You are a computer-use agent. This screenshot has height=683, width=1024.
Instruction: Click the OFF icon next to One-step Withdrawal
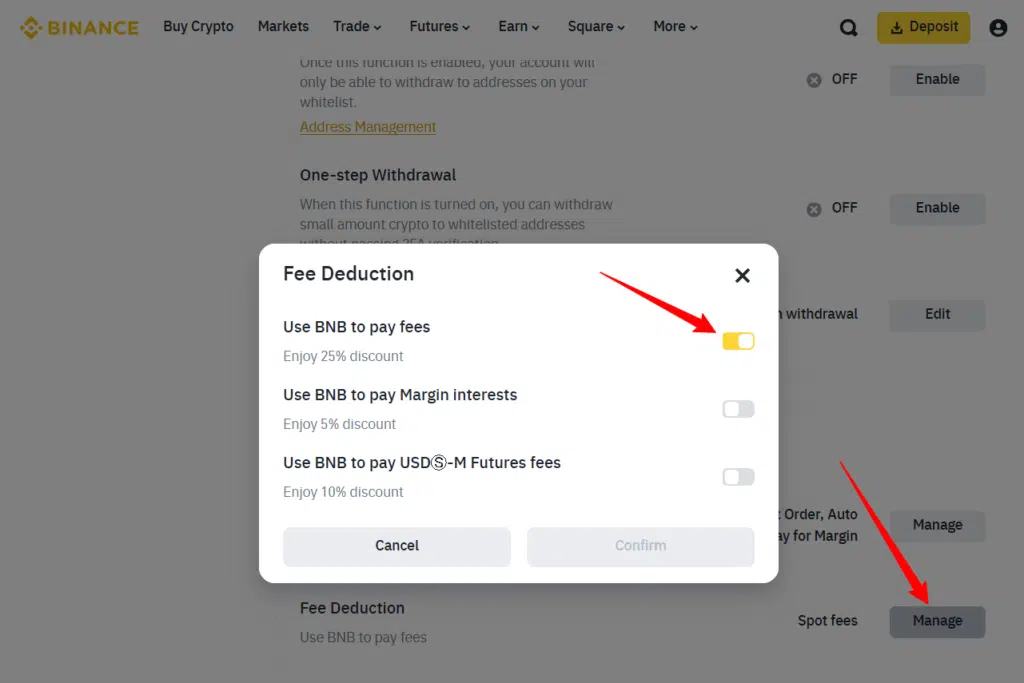[x=813, y=208]
